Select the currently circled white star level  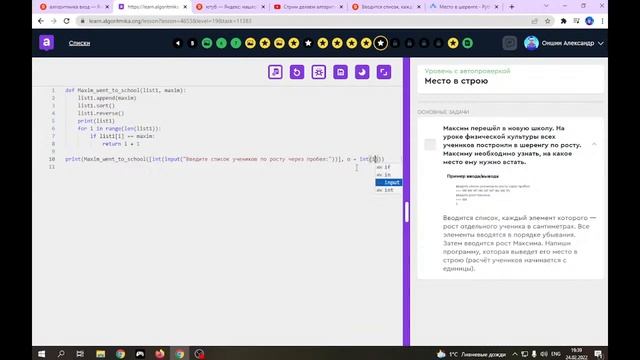[380, 43]
